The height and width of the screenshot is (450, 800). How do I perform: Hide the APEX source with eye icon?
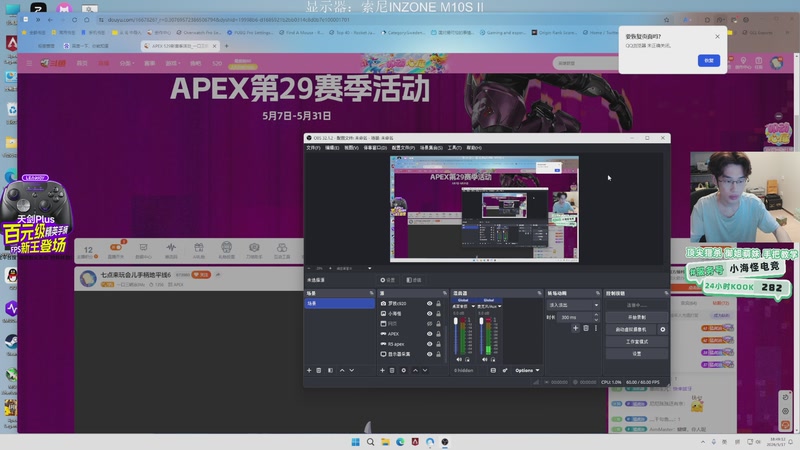click(x=429, y=334)
